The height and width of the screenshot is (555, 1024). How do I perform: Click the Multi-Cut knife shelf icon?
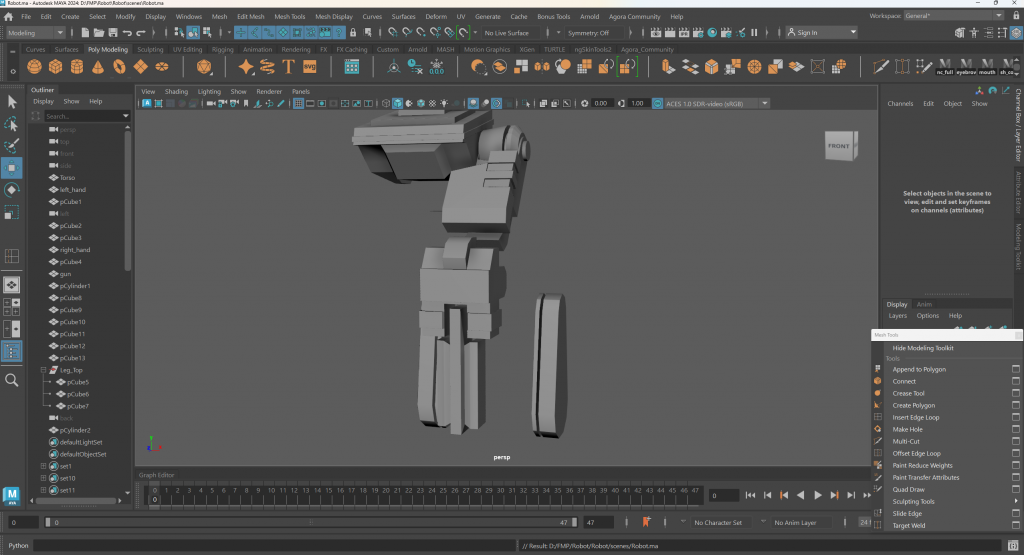pos(880,67)
